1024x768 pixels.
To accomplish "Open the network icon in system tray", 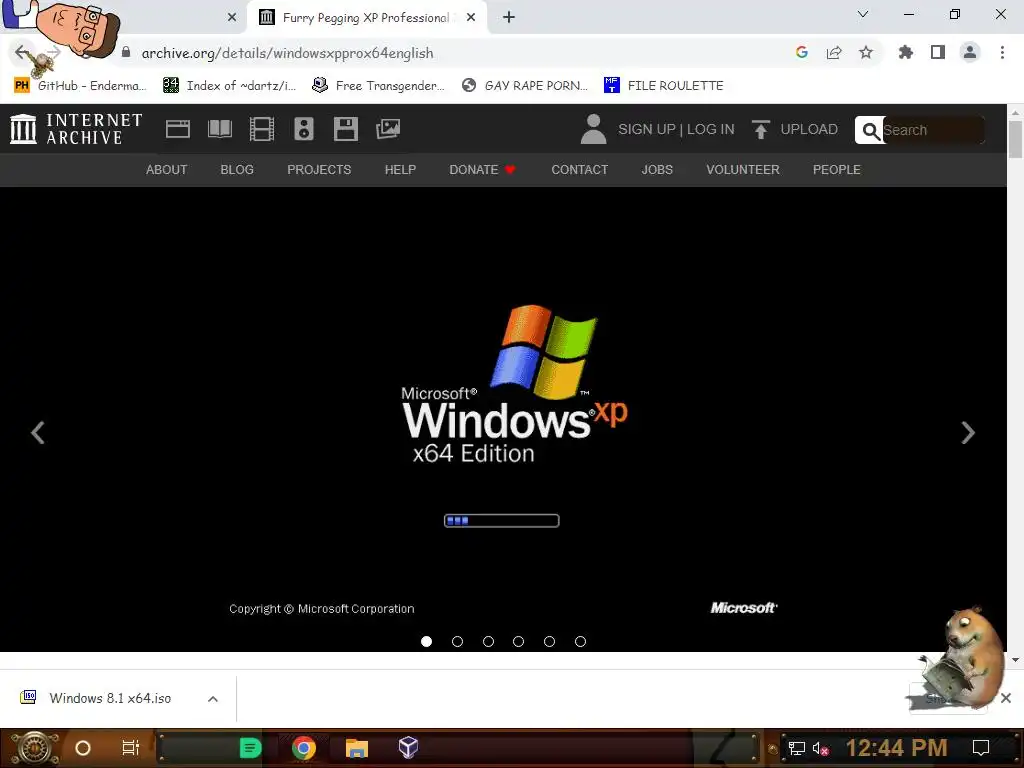I will coord(796,748).
